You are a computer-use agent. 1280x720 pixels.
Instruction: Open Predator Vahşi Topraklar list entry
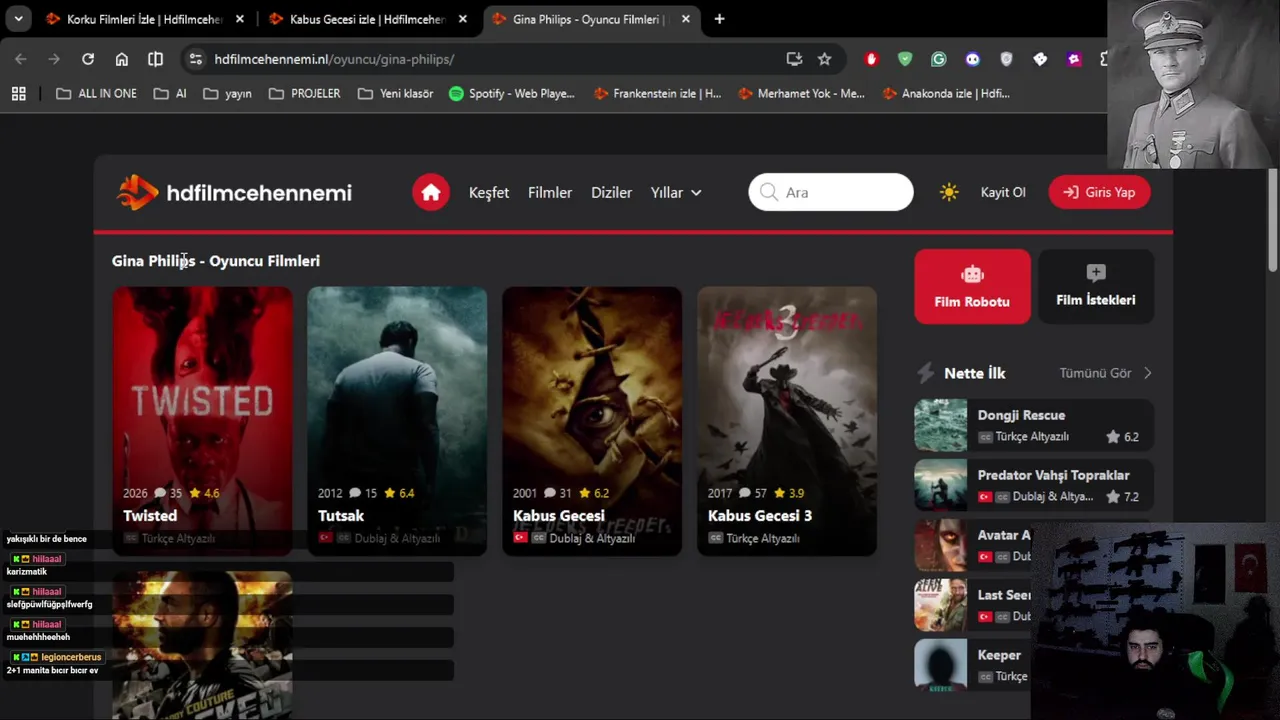click(1034, 485)
